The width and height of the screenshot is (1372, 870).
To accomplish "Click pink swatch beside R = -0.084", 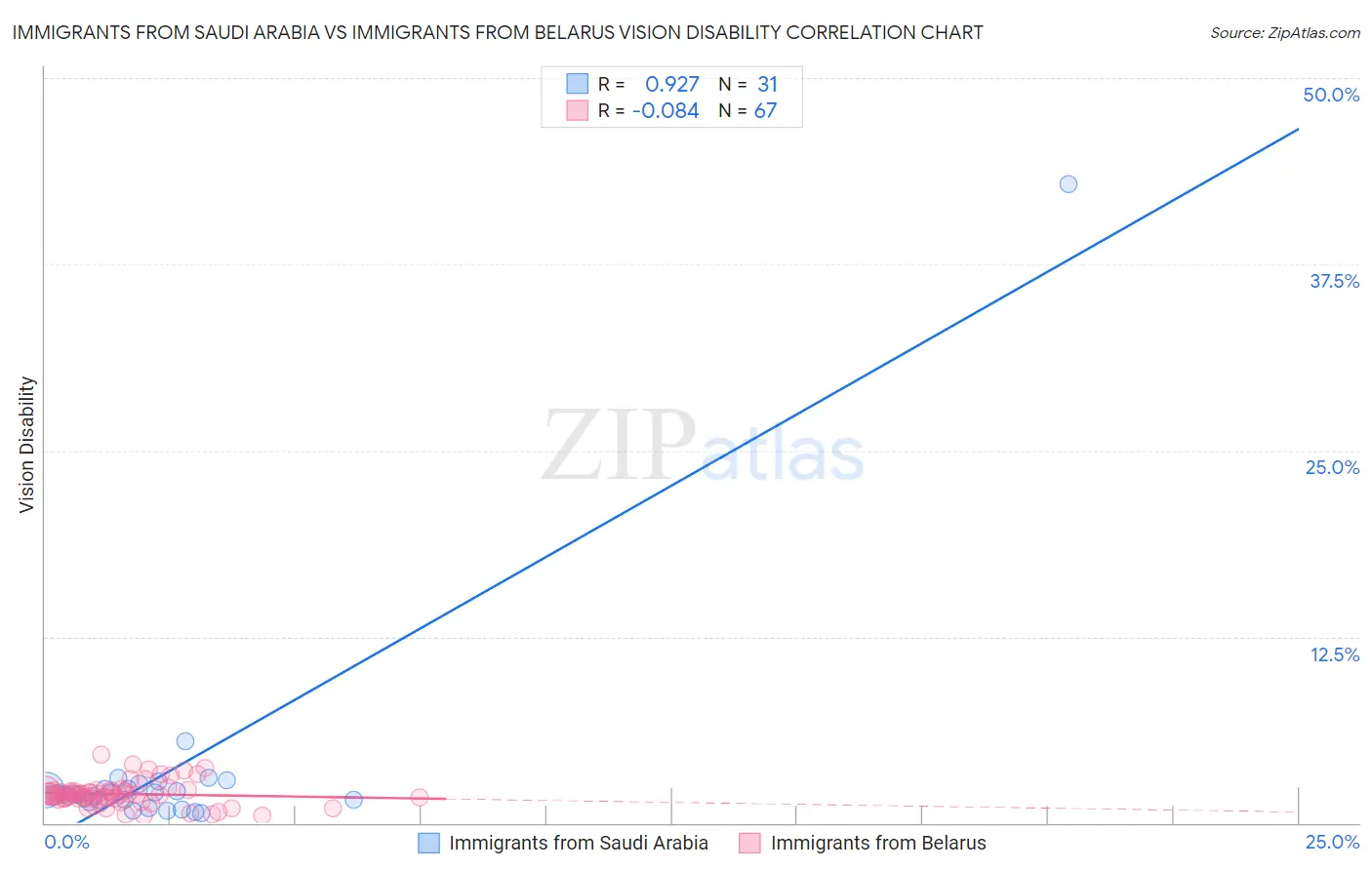I will [x=577, y=110].
